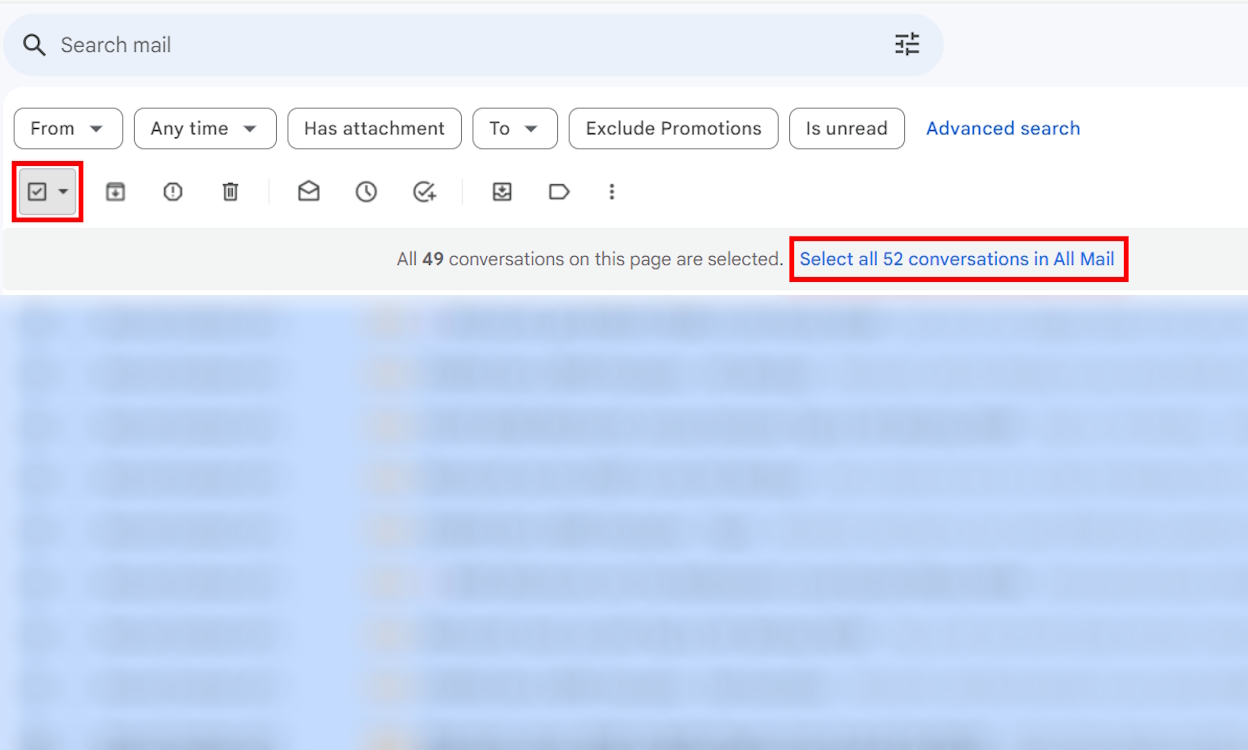The image size is (1248, 750).
Task: Open the three-dot More options menu
Action: coord(612,192)
